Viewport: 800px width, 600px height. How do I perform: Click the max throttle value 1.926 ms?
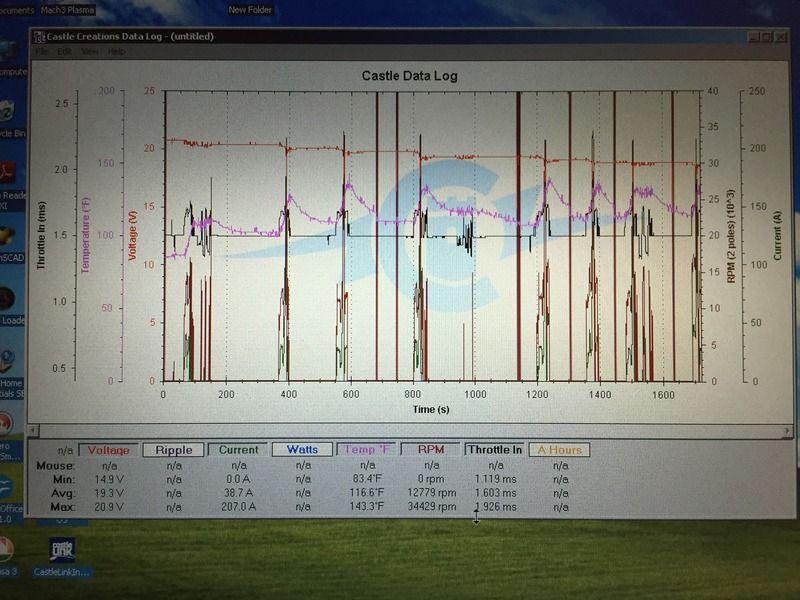(495, 507)
